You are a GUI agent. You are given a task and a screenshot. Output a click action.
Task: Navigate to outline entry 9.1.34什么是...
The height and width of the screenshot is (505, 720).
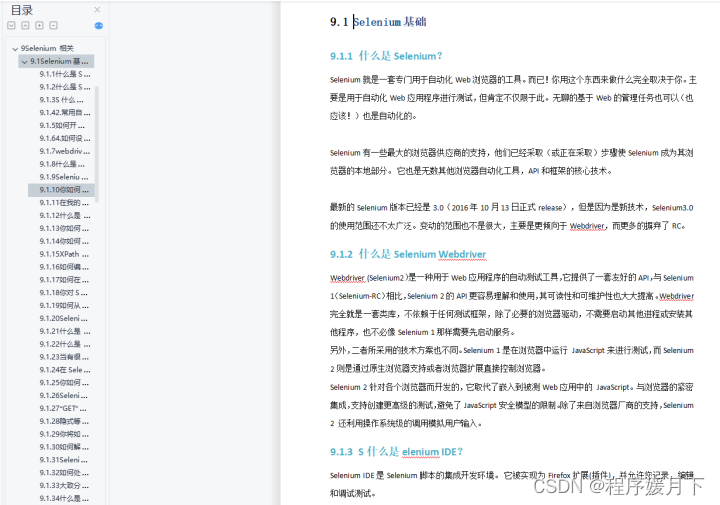point(64,498)
